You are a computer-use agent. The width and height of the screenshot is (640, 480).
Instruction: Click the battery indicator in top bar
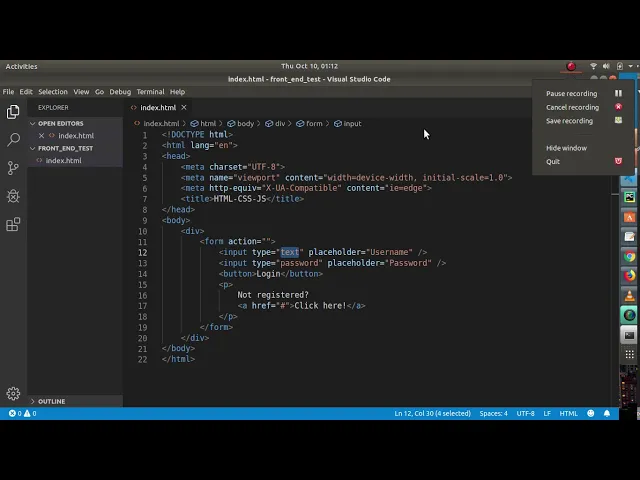pos(620,66)
